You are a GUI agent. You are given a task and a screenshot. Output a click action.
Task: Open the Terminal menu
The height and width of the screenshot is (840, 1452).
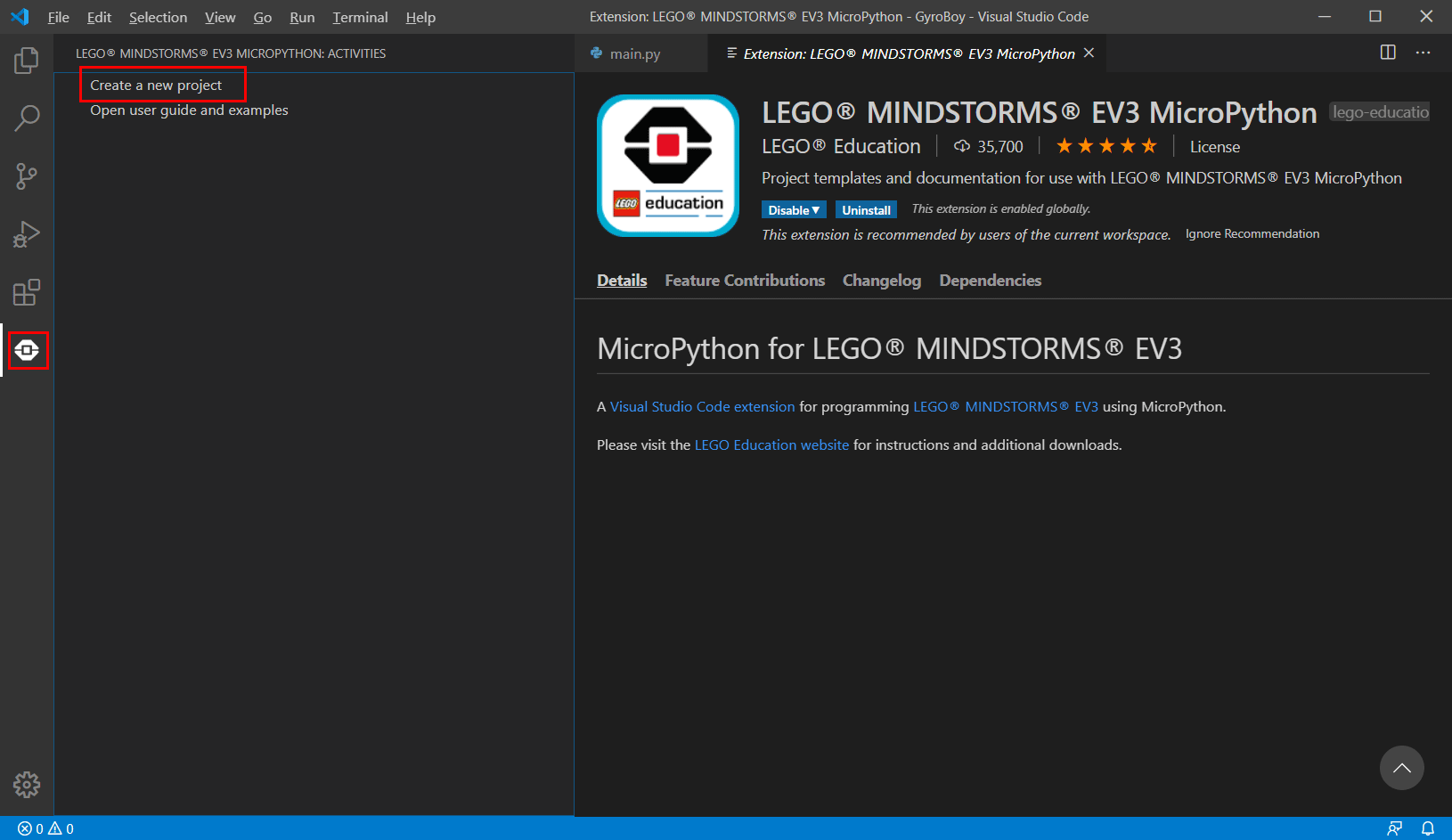360,17
